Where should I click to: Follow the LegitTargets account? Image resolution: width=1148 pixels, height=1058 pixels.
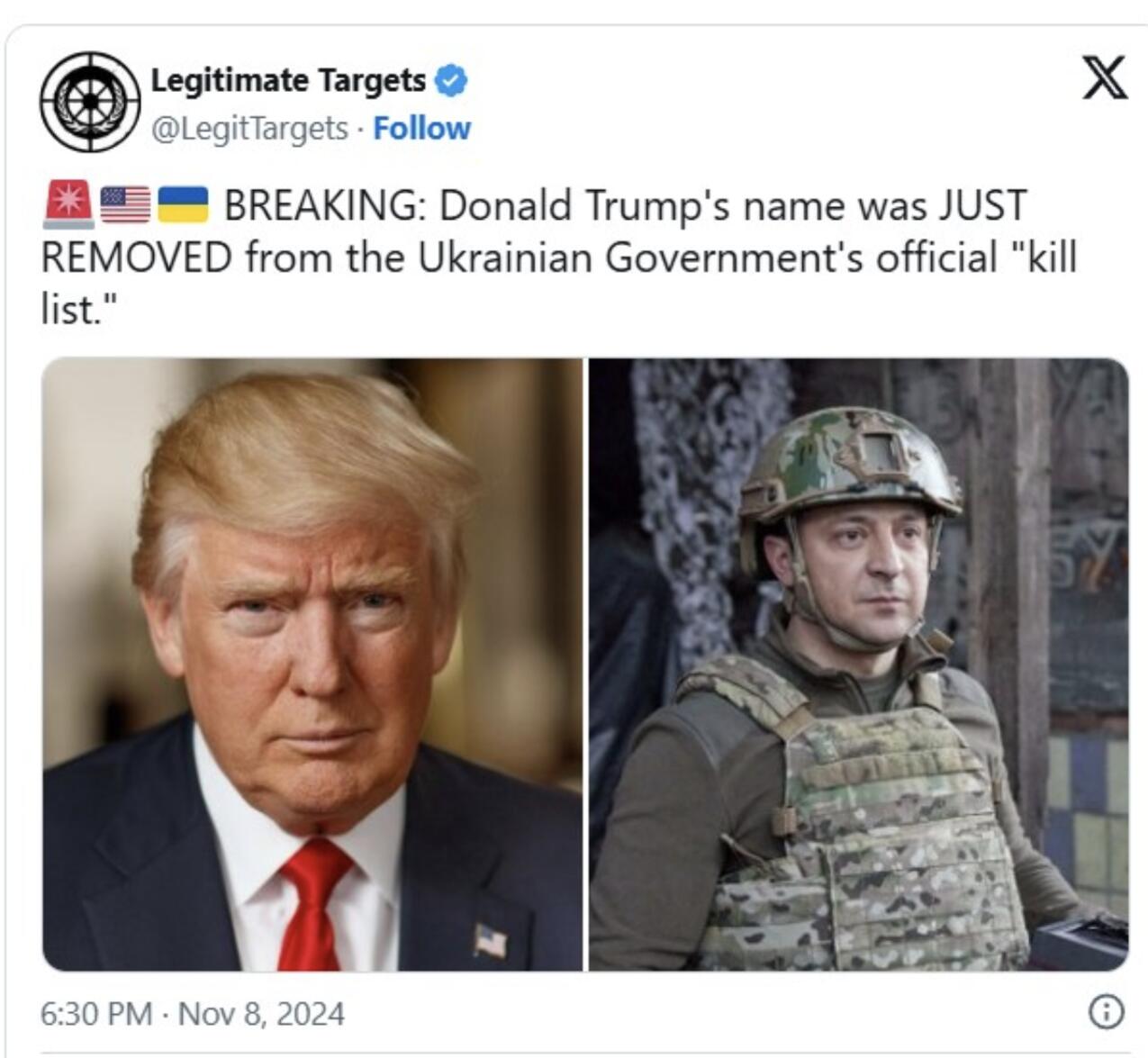(421, 129)
